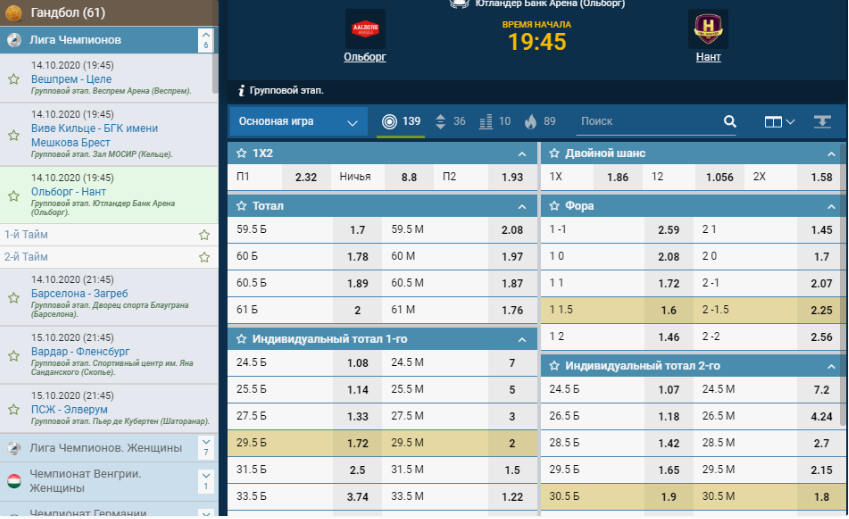This screenshot has height=519, width=849.
Task: Open the 1-й Тайм sub-market
Action: click(x=26, y=234)
